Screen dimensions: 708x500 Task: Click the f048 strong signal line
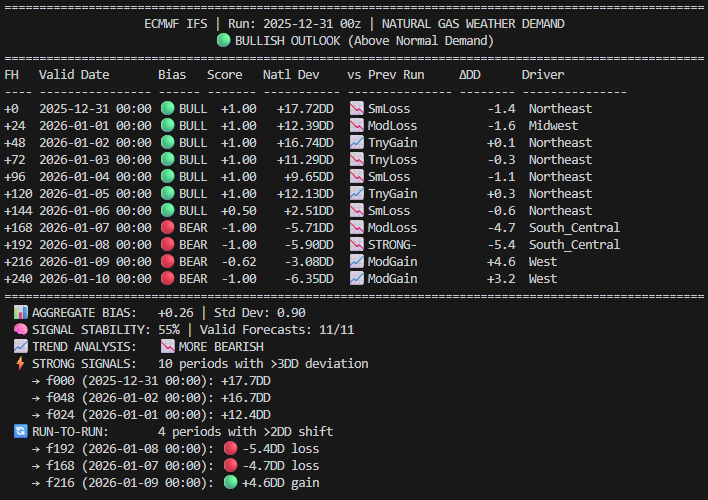click(x=151, y=397)
